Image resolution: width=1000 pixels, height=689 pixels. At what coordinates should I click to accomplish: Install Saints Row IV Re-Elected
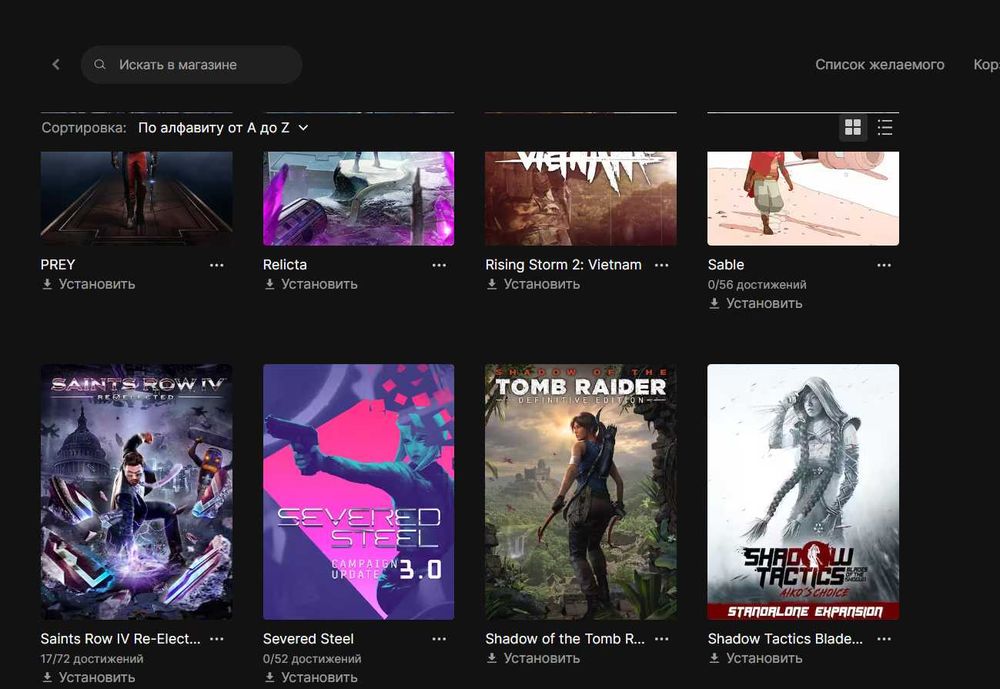coord(88,678)
